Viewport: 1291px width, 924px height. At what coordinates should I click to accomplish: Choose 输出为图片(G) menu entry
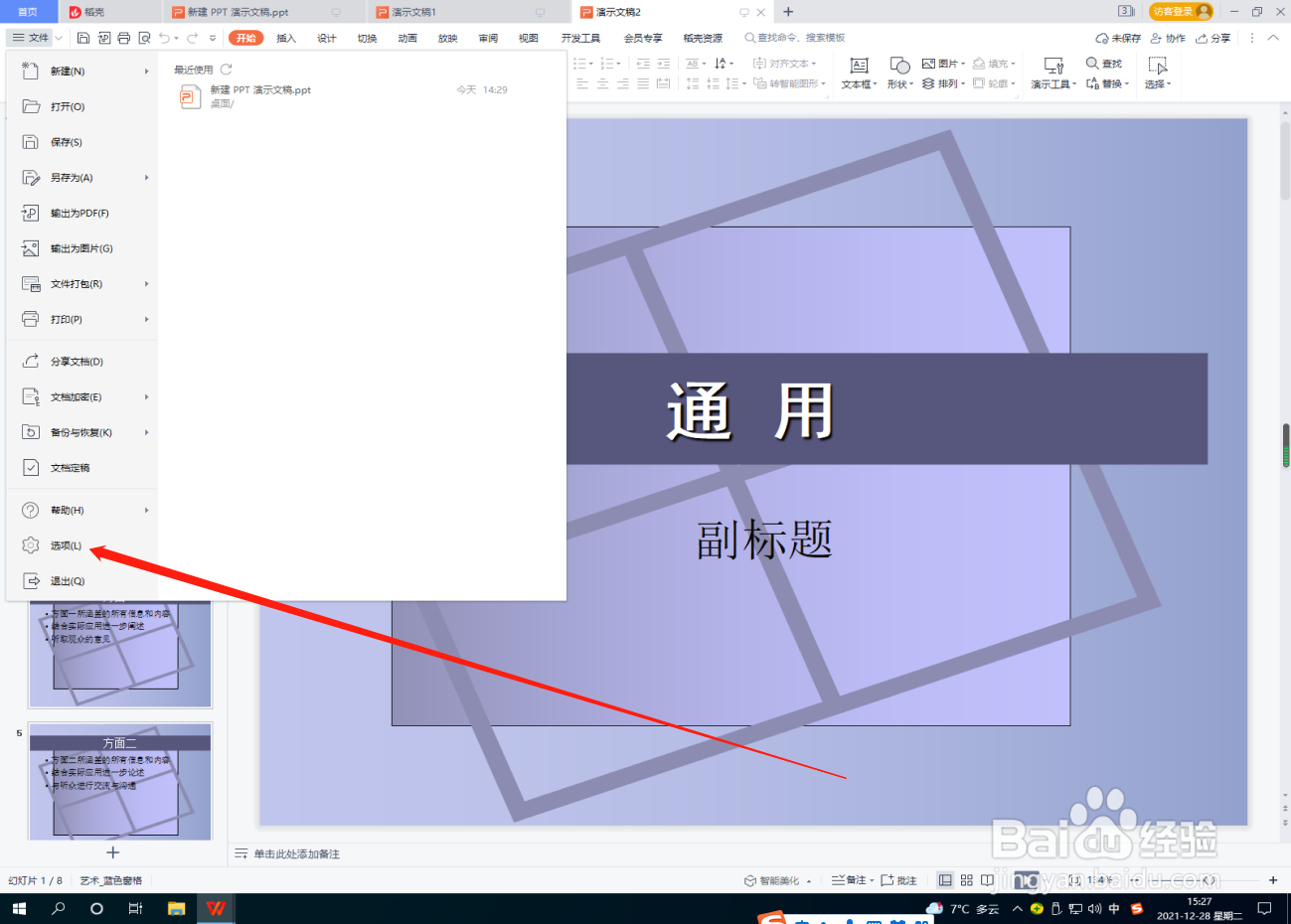pos(81,248)
